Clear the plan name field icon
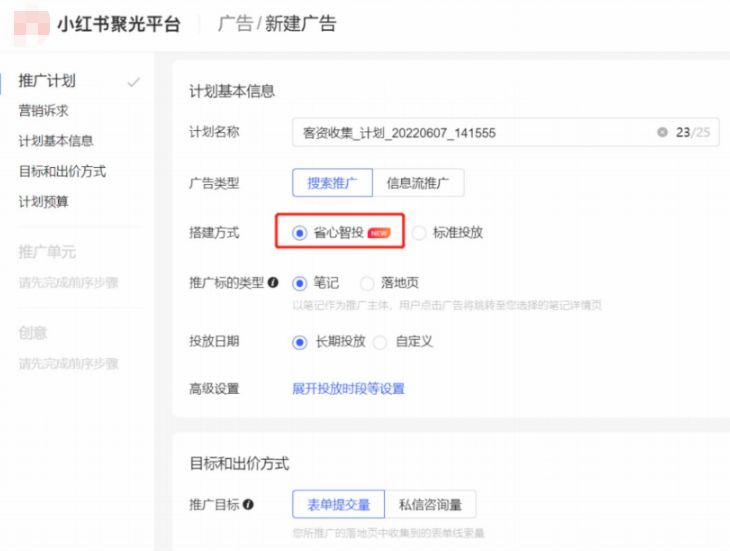730x551 pixels. (x=662, y=132)
